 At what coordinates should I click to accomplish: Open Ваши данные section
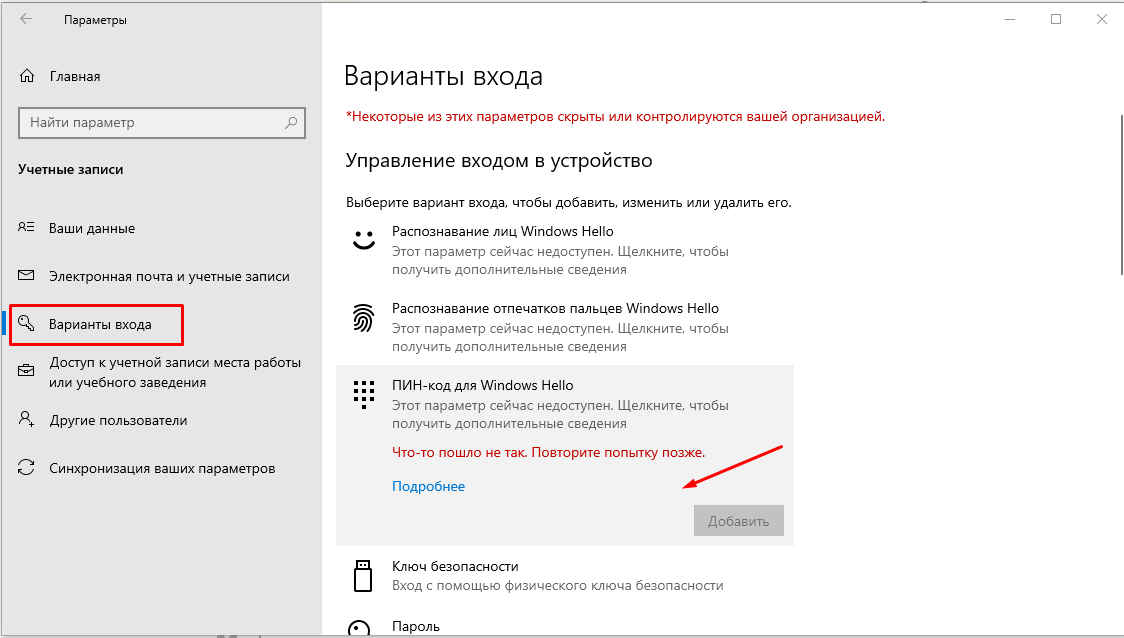click(x=92, y=228)
